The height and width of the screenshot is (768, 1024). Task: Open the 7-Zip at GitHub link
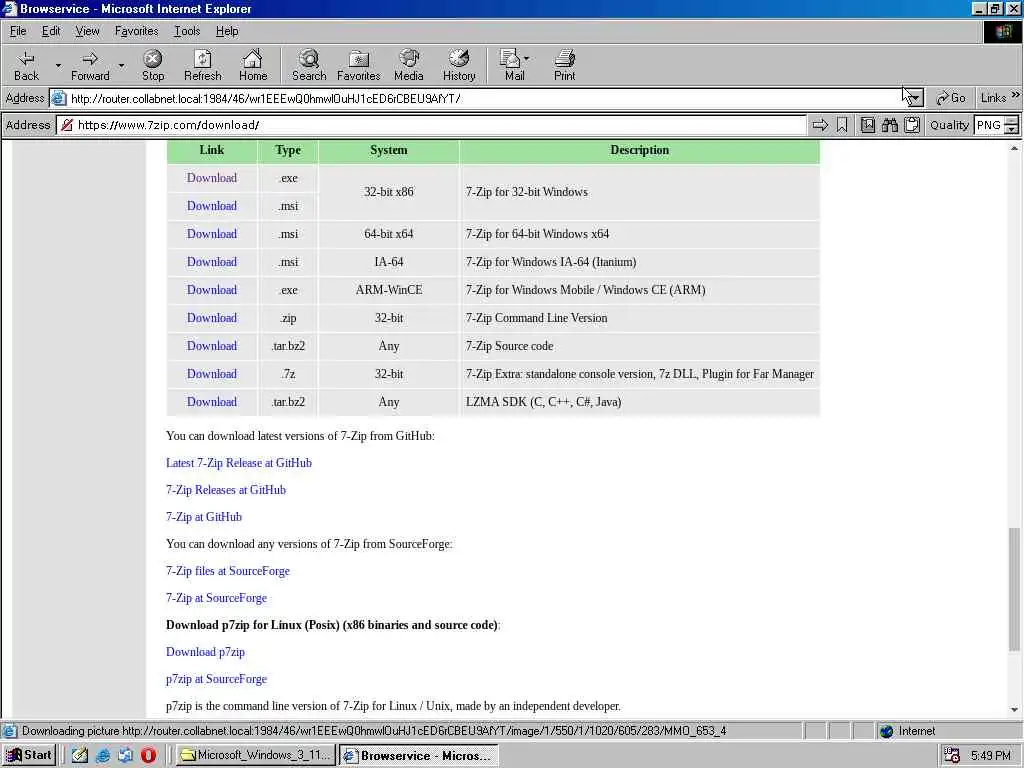[x=204, y=517]
